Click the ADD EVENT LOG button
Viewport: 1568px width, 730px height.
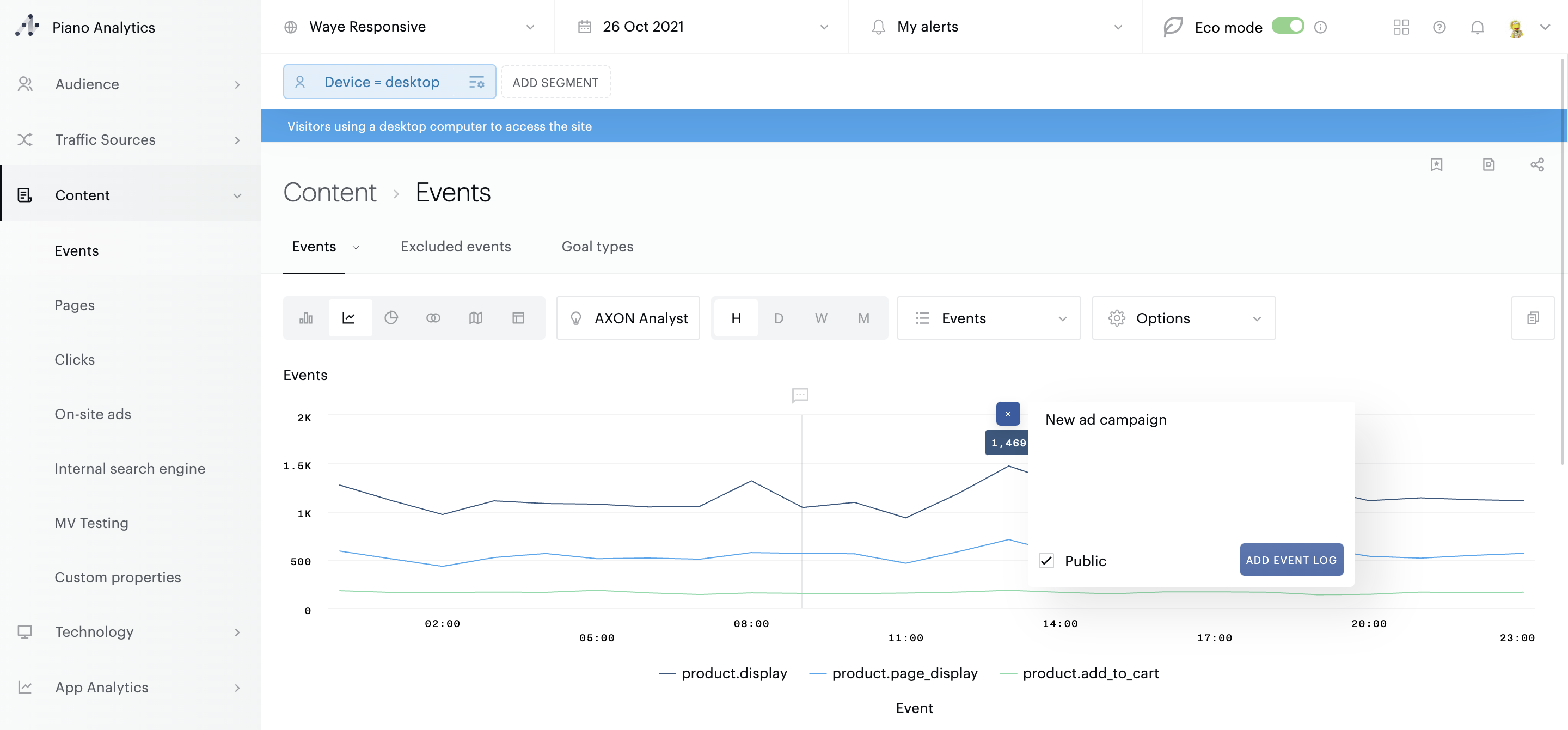[1291, 560]
